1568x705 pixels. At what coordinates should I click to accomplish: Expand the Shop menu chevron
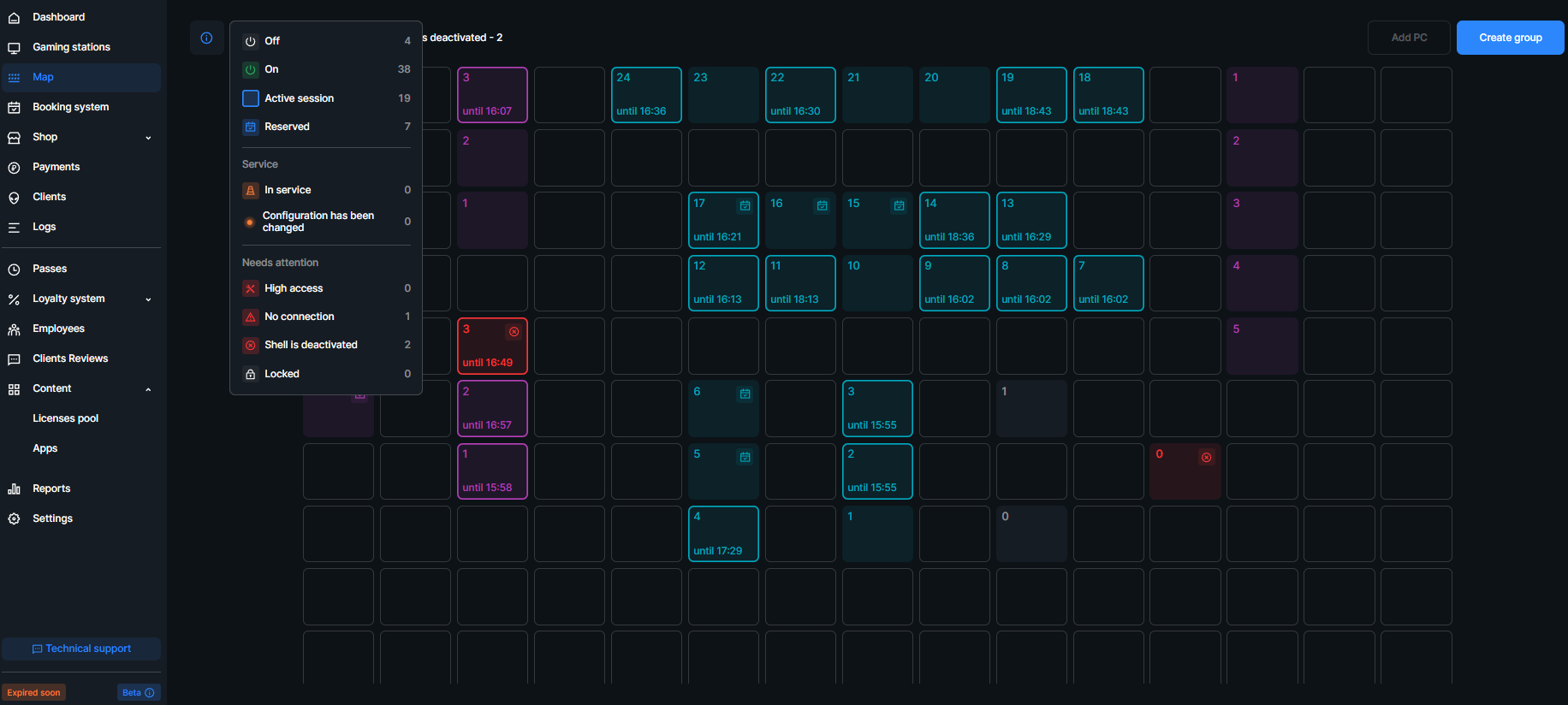[x=148, y=138]
